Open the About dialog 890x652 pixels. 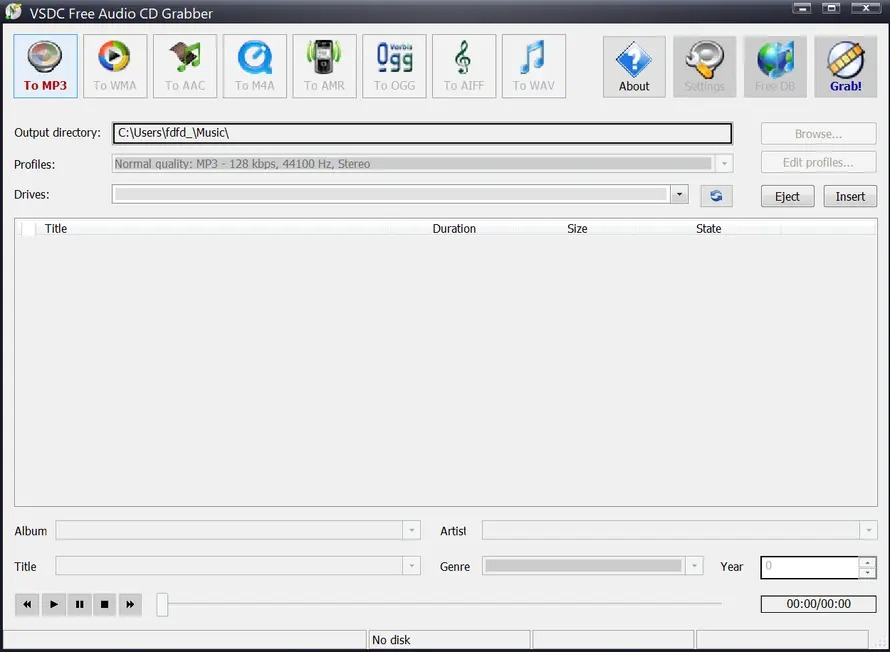(634, 66)
